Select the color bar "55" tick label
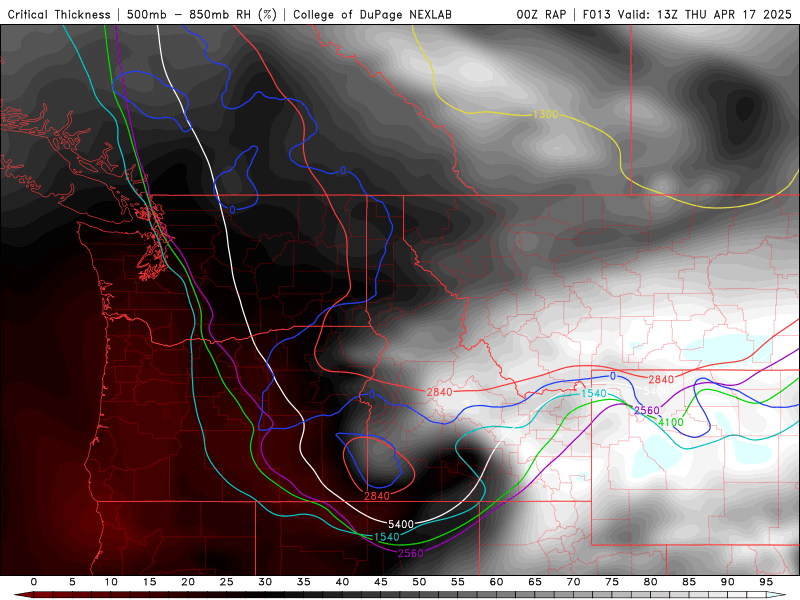Image resolution: width=800 pixels, height=600 pixels. click(x=458, y=582)
